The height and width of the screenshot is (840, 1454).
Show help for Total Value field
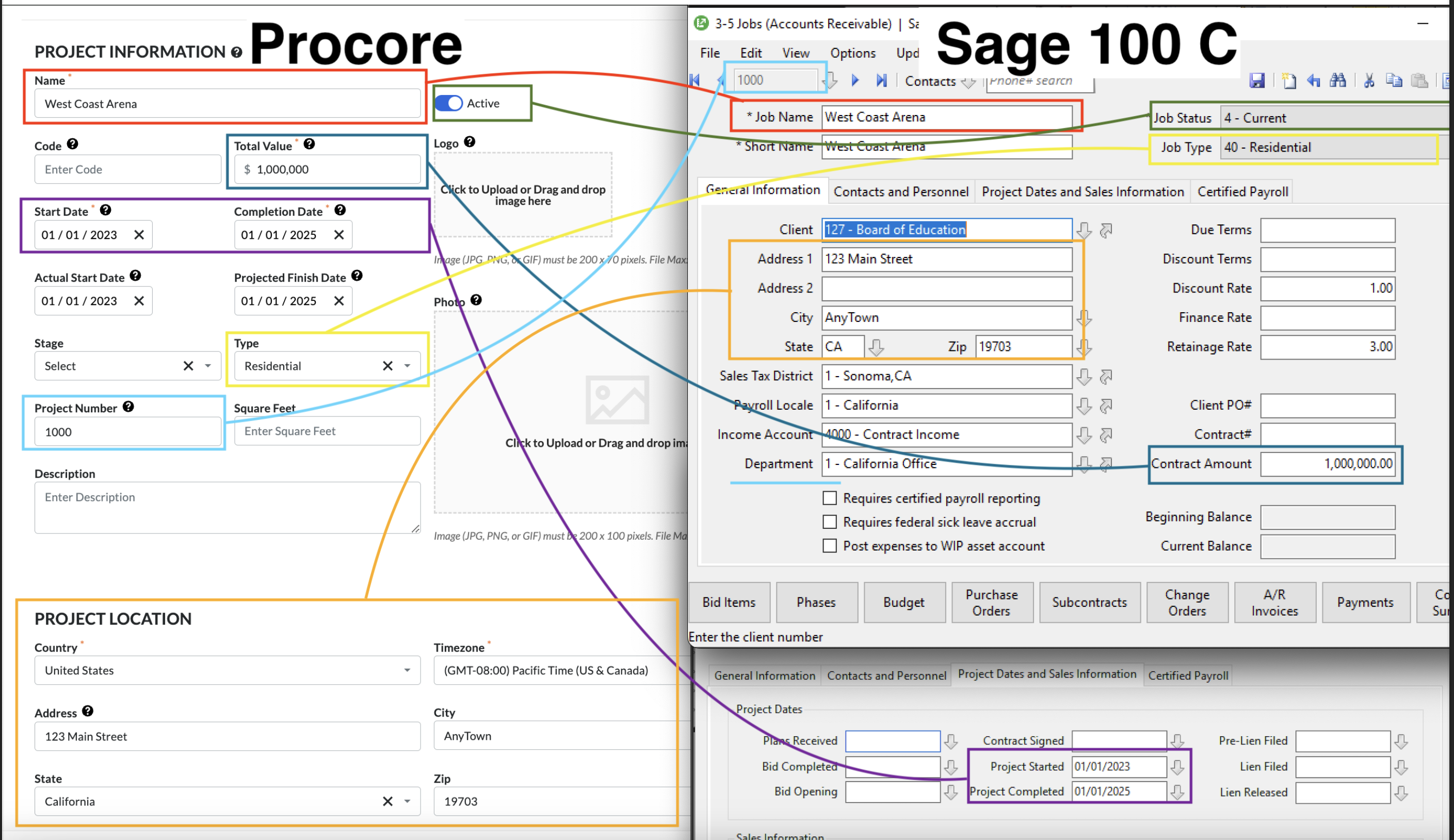pos(309,144)
